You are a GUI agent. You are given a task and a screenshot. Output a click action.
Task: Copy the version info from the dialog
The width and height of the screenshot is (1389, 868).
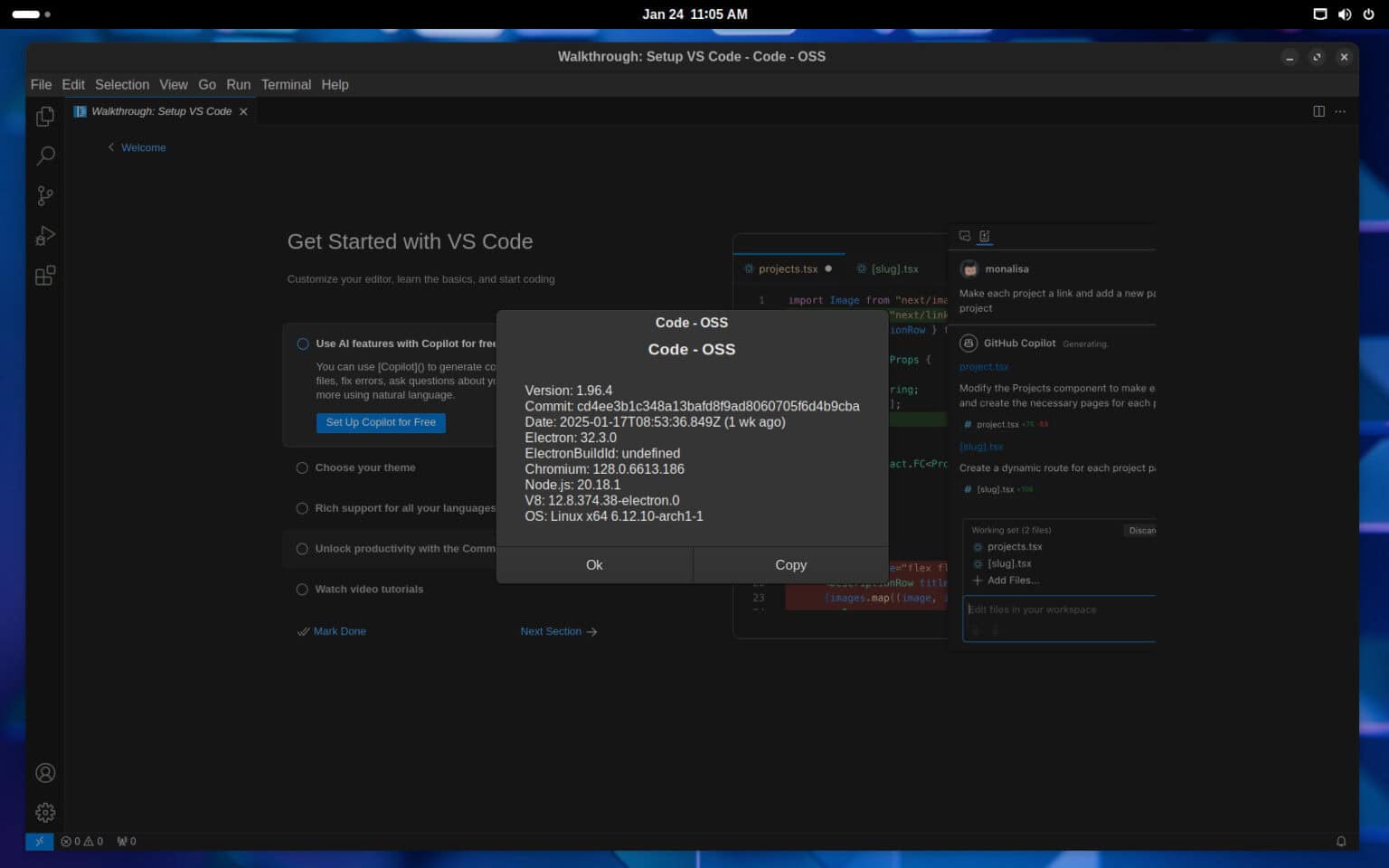pyautogui.click(x=789, y=564)
